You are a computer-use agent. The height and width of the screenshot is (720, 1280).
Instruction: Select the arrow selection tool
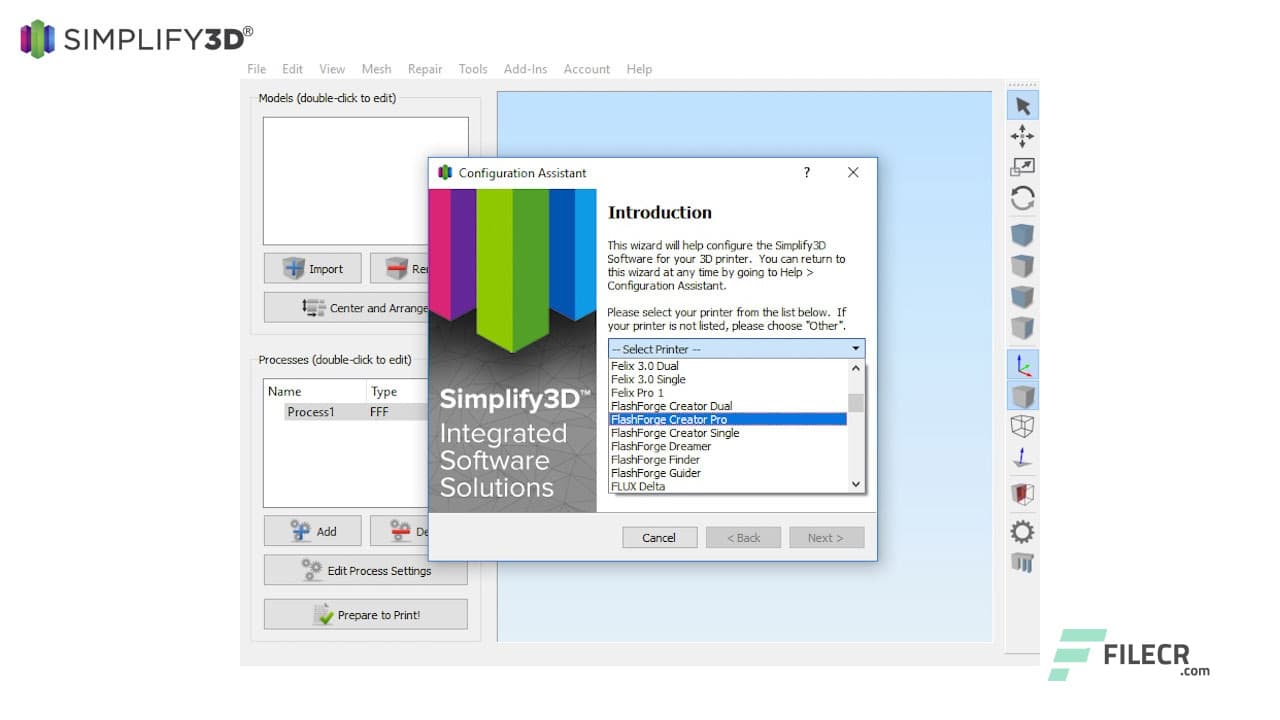[1022, 106]
